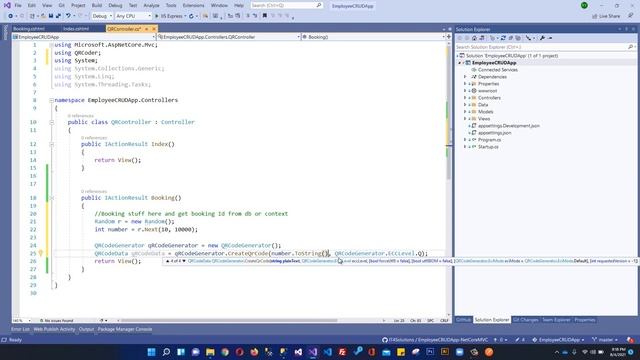640x360 pixels.
Task: Expand the Controllers folder
Action: [465, 98]
